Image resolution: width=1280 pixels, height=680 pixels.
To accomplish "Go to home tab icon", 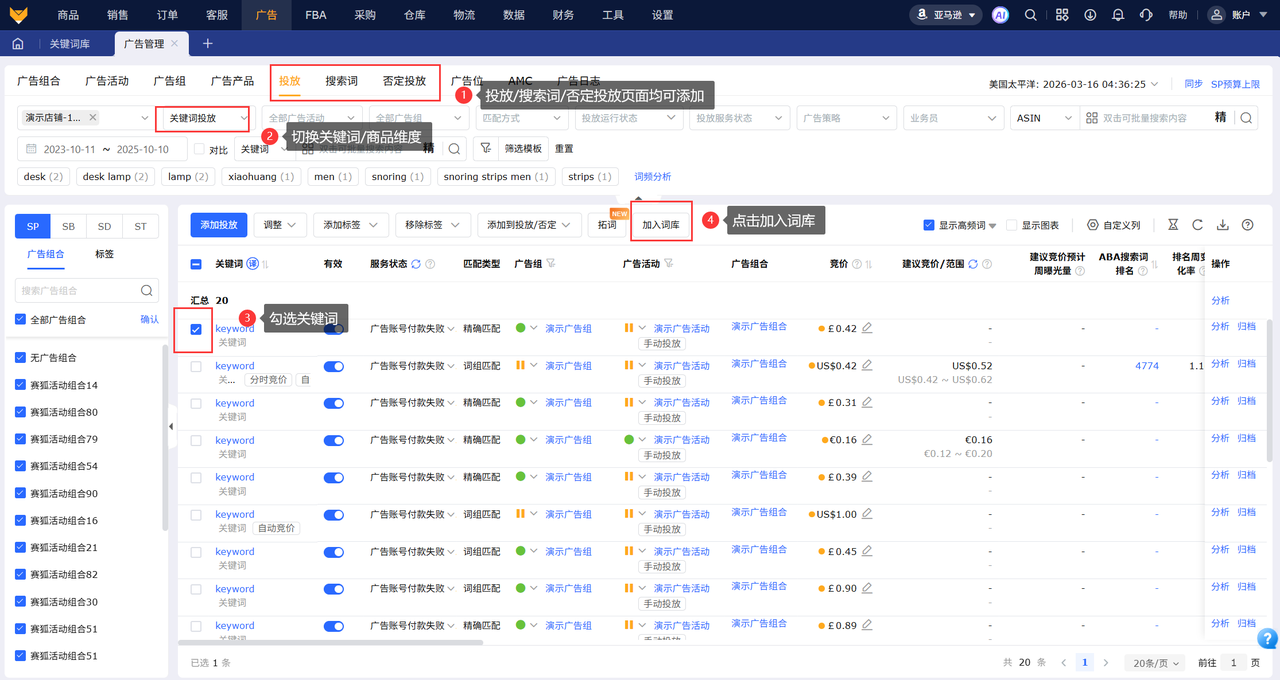I will (18, 44).
